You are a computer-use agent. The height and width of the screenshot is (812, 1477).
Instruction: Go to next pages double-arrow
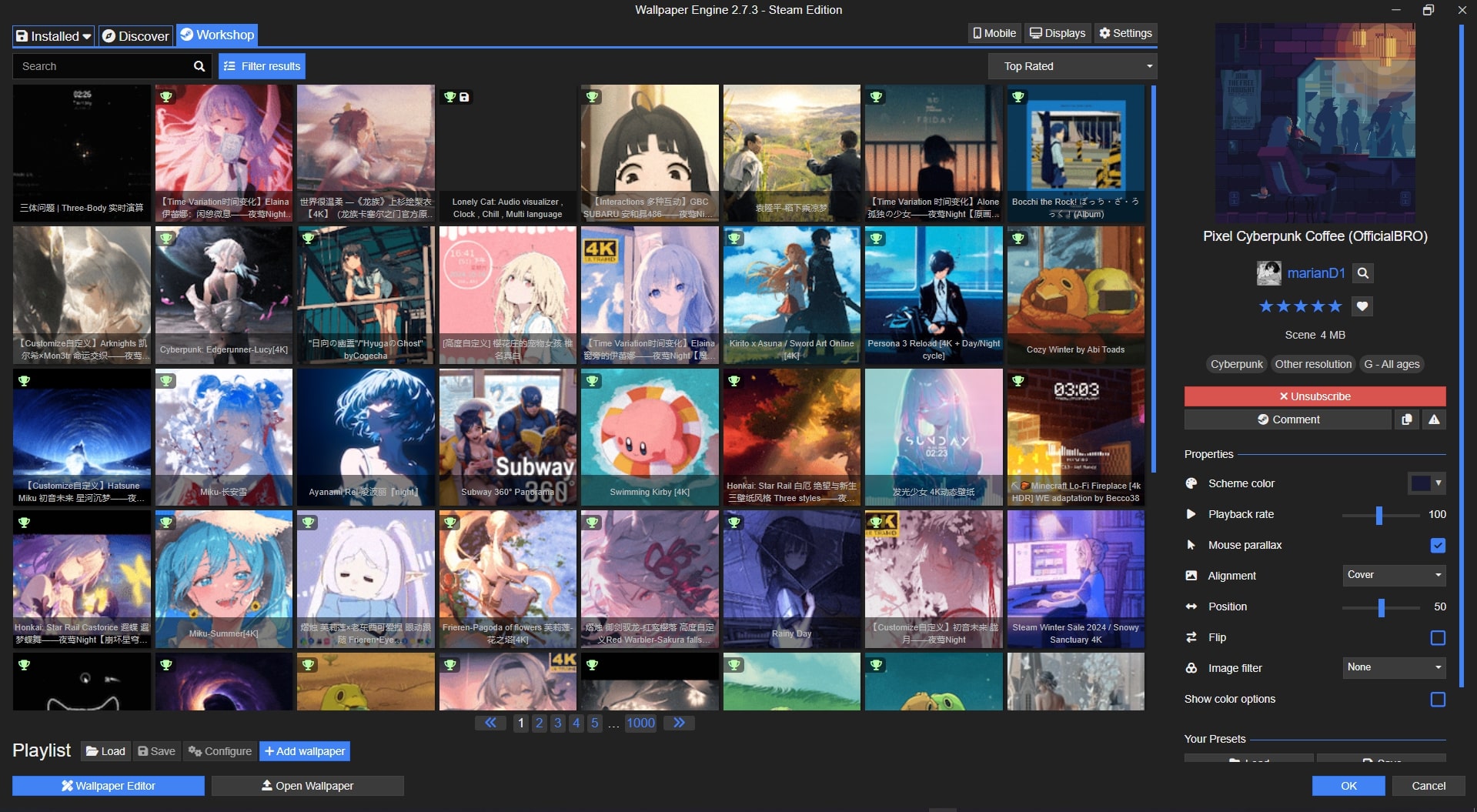point(679,723)
